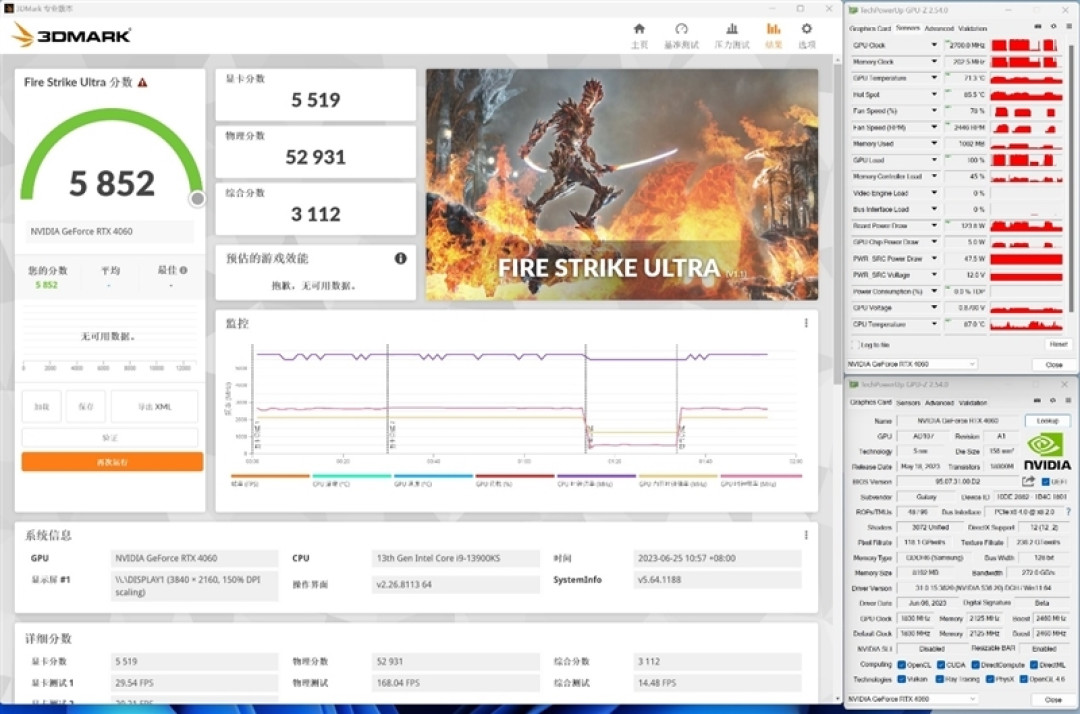This screenshot has height=714, width=1080.
Task: Toggle the CUDA checkbox
Action: click(940, 665)
